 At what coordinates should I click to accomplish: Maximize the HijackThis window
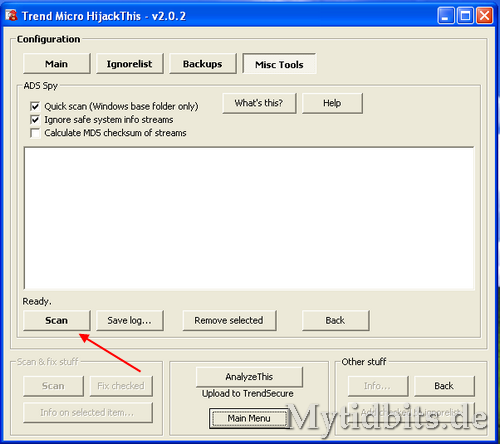(465, 16)
